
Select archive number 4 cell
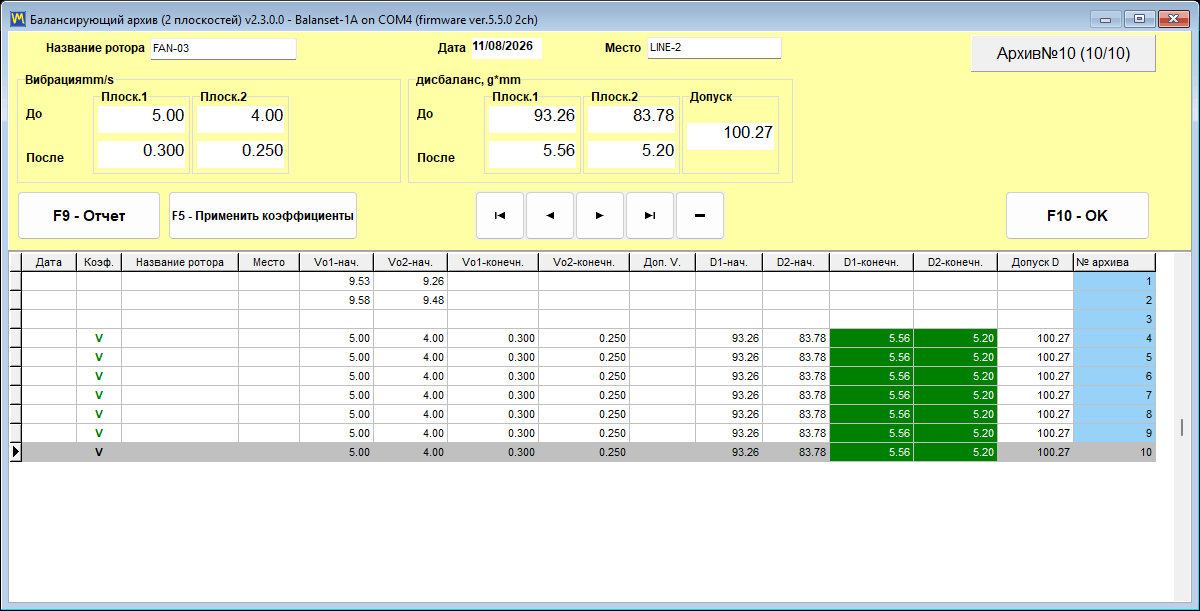pyautogui.click(x=1114, y=338)
